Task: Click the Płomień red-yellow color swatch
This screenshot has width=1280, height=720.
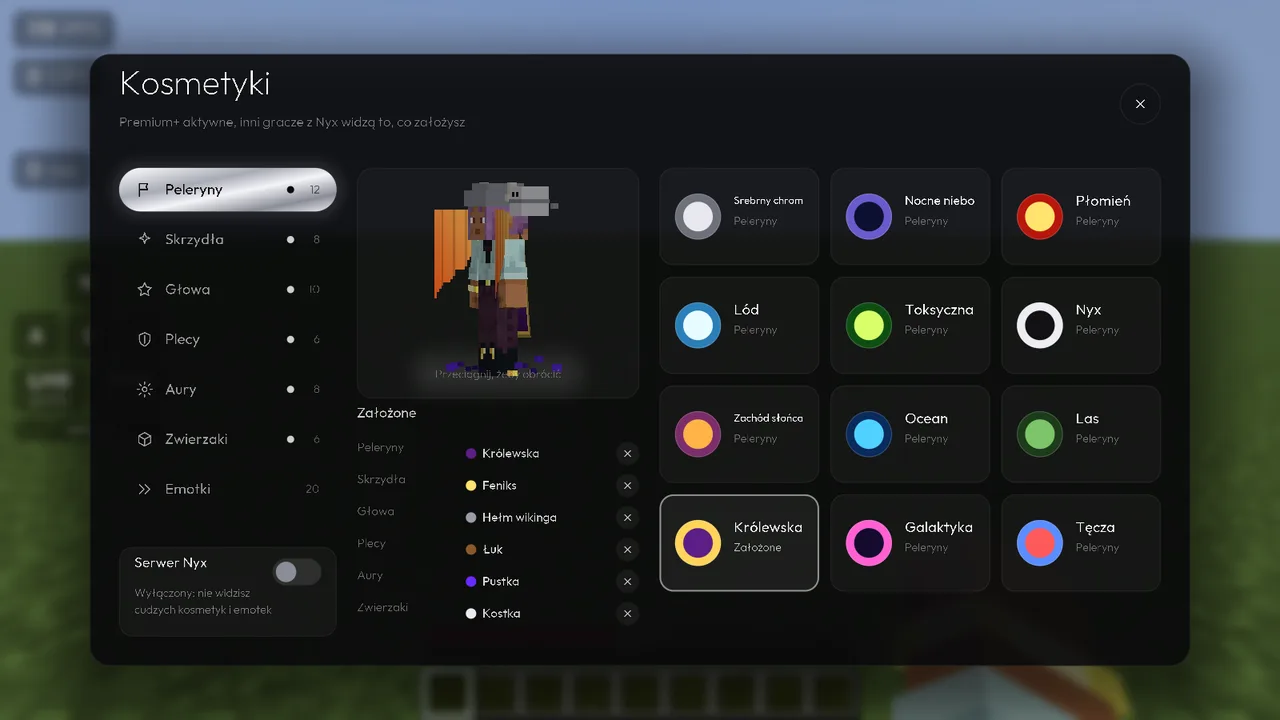Action: coord(1040,216)
